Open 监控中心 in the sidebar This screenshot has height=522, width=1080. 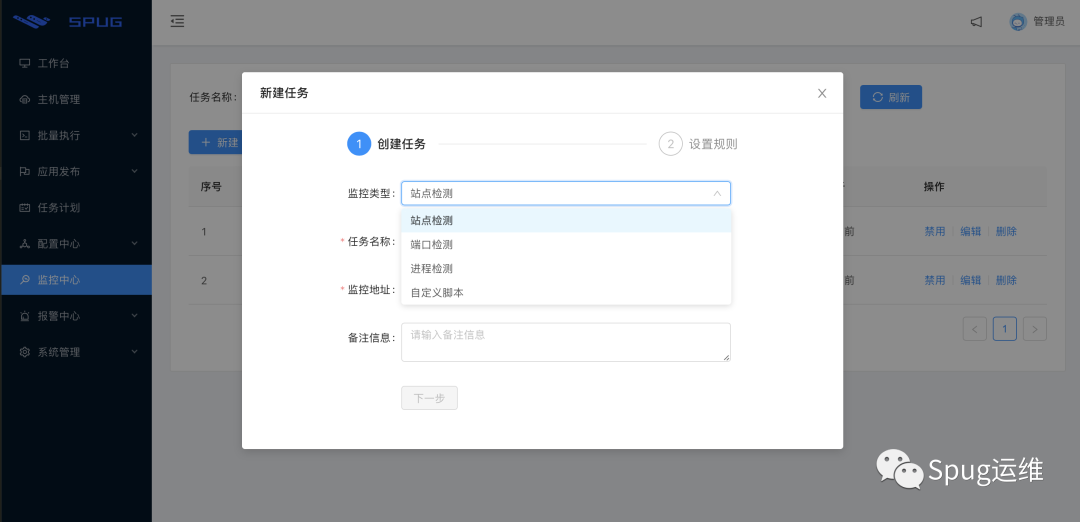(x=76, y=280)
